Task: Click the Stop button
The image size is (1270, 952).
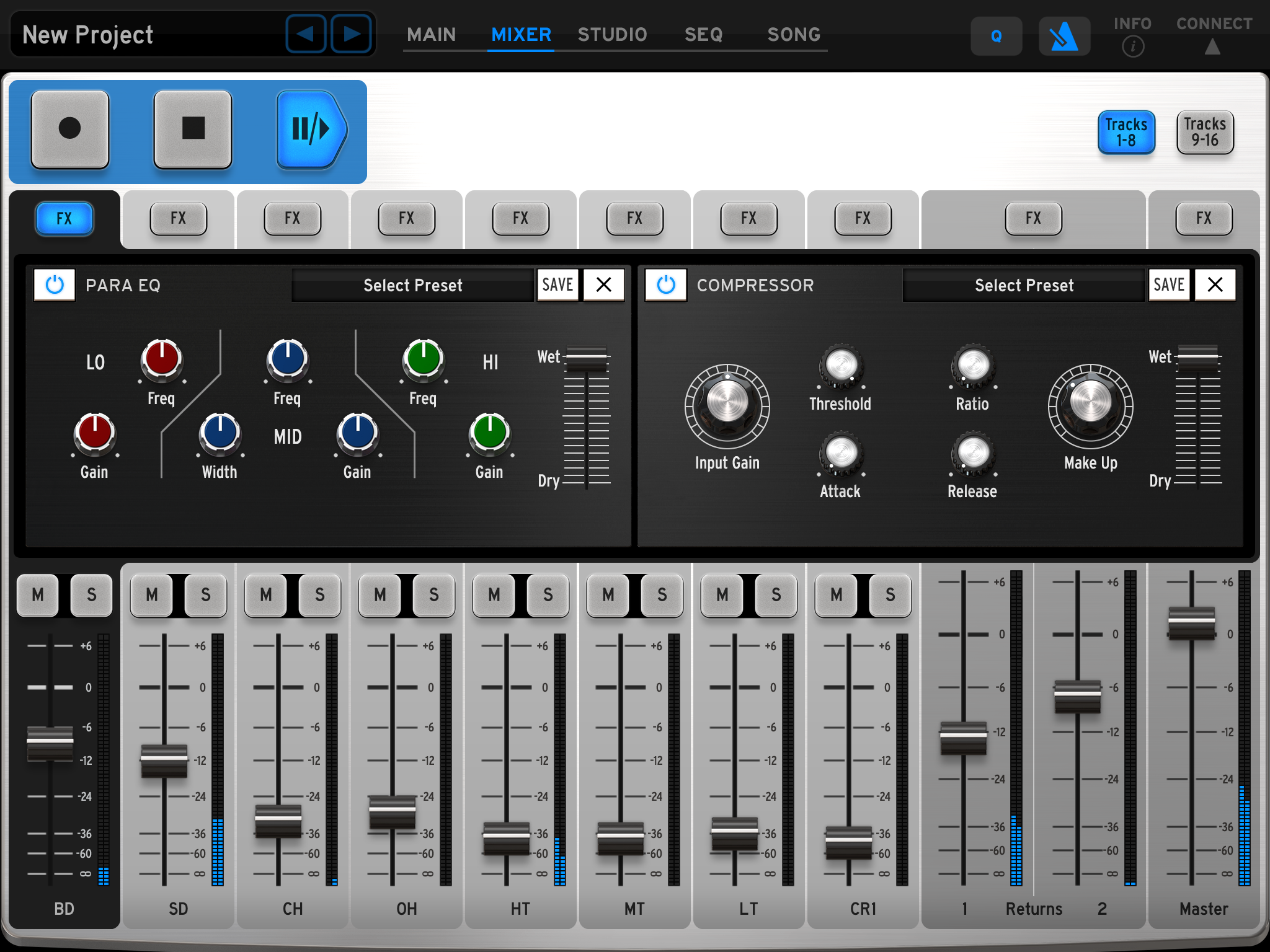Action: pyautogui.click(x=193, y=129)
